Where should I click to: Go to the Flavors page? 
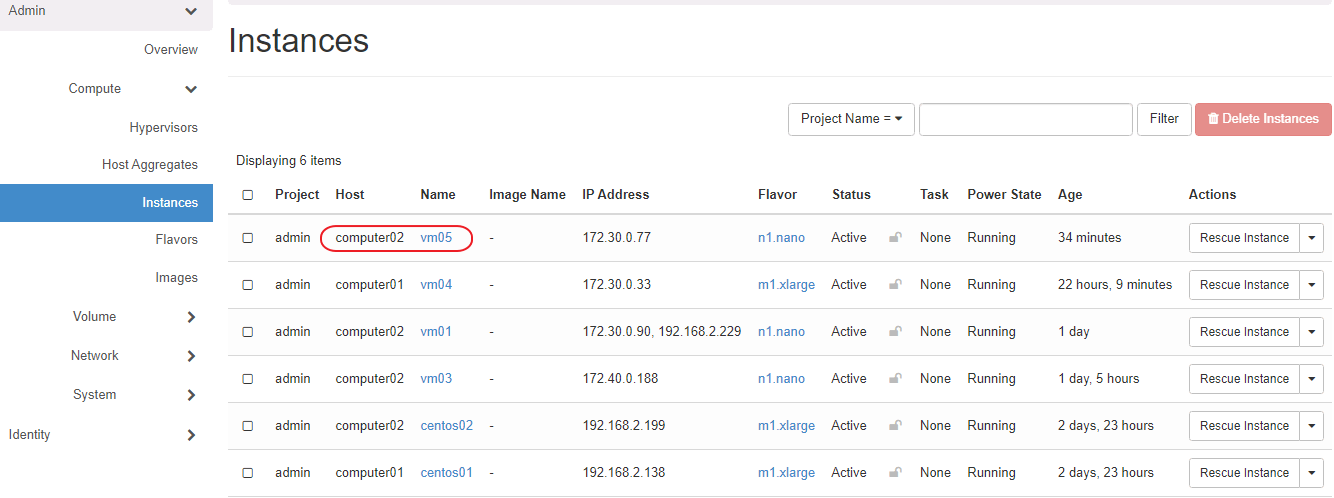[x=176, y=240]
